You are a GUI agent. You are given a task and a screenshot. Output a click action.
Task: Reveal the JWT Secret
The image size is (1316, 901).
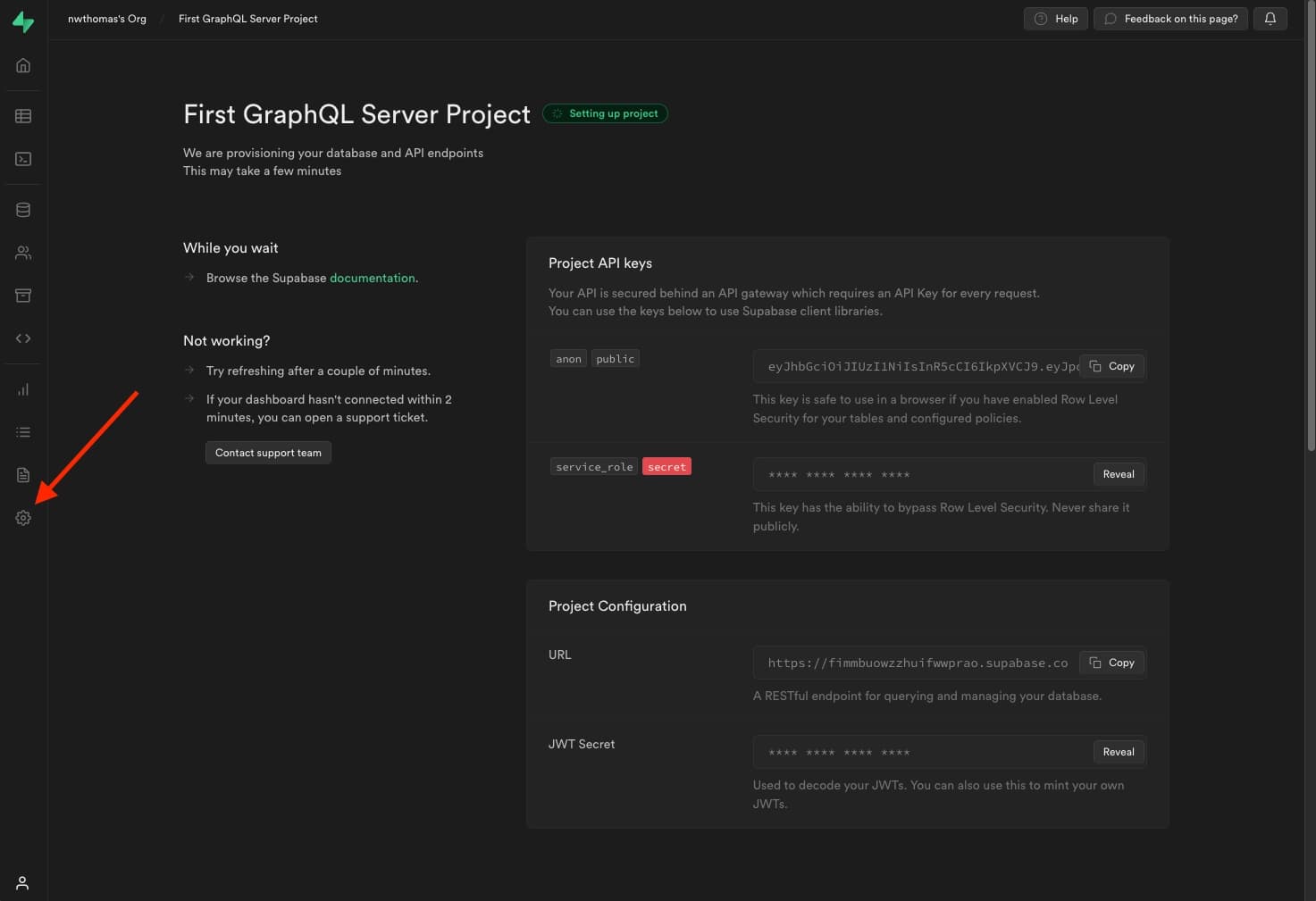(1118, 752)
